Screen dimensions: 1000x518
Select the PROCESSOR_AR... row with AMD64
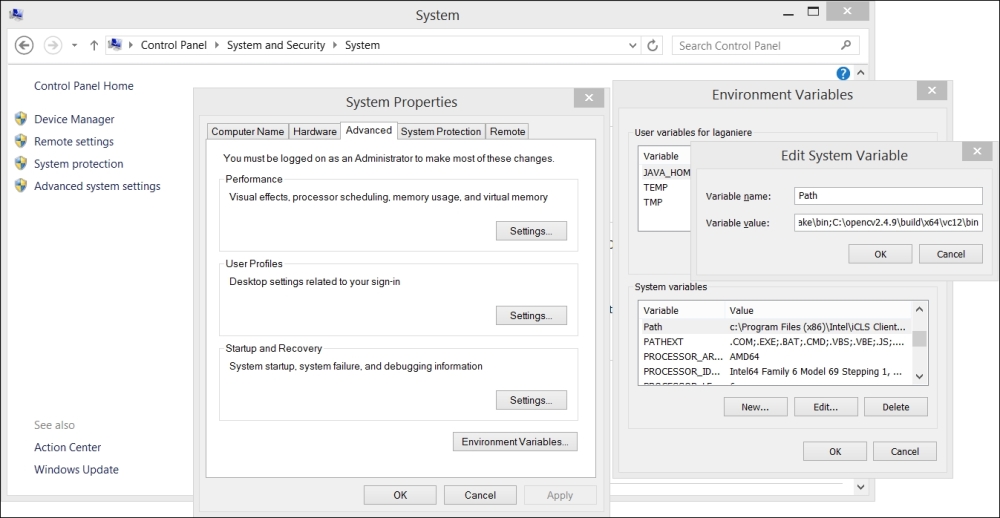pyautogui.click(x=776, y=357)
